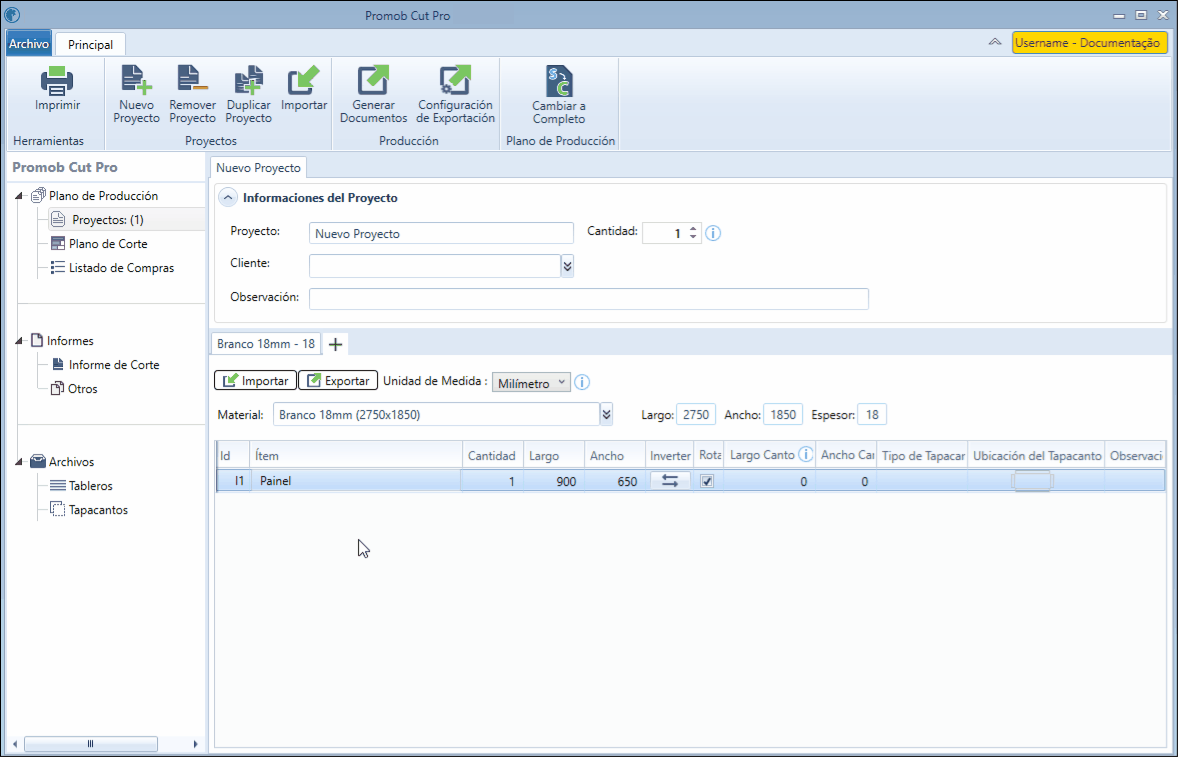Expand the Material dropdown list
The image size is (1178, 757).
pyautogui.click(x=606, y=415)
